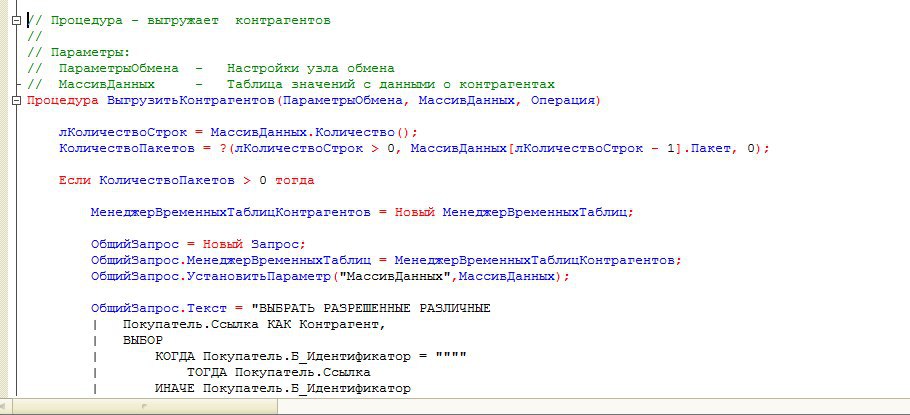Click the red keyword "Если"
910x415 pixels.
pyautogui.click(x=75, y=181)
